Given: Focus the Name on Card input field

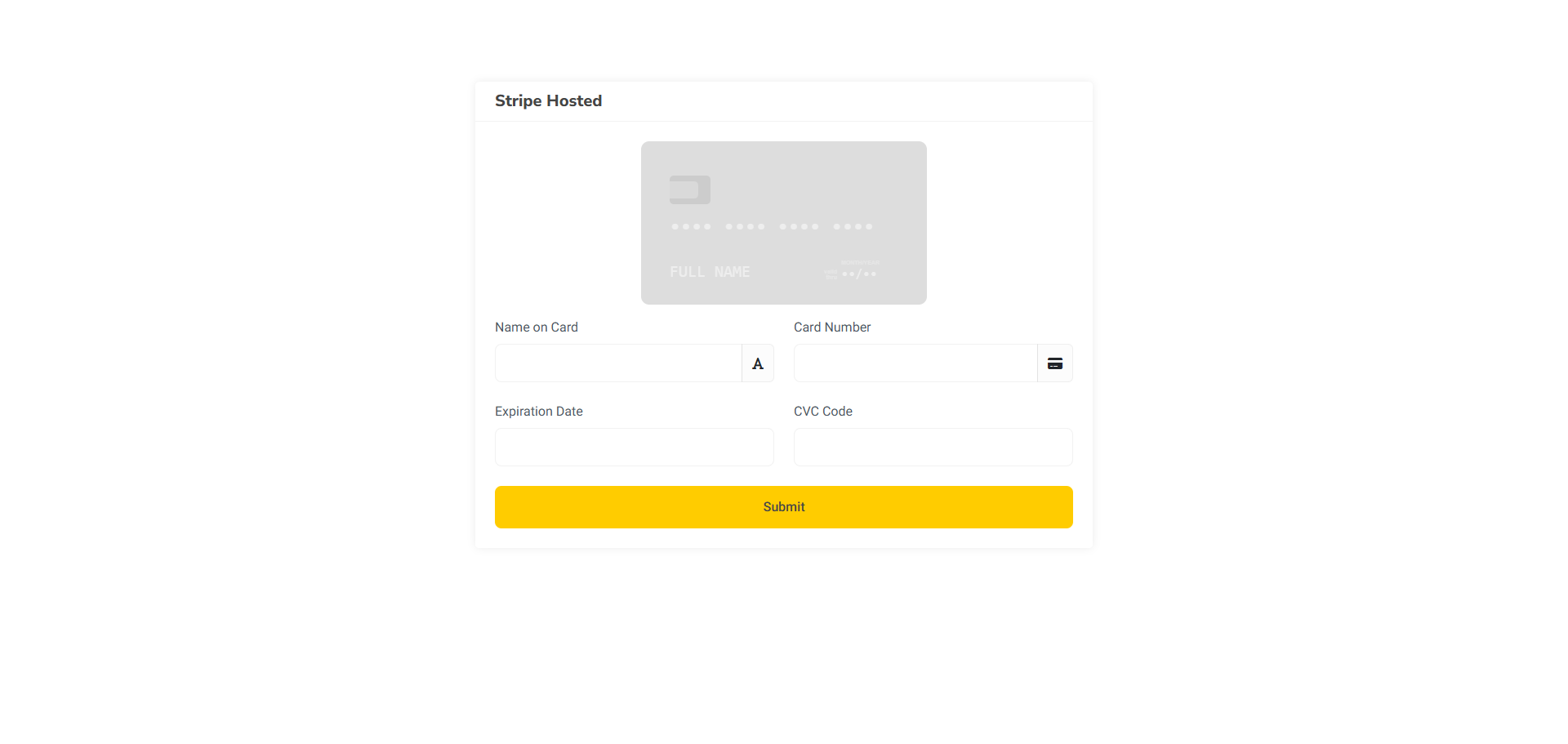Looking at the screenshot, I should tap(618, 363).
